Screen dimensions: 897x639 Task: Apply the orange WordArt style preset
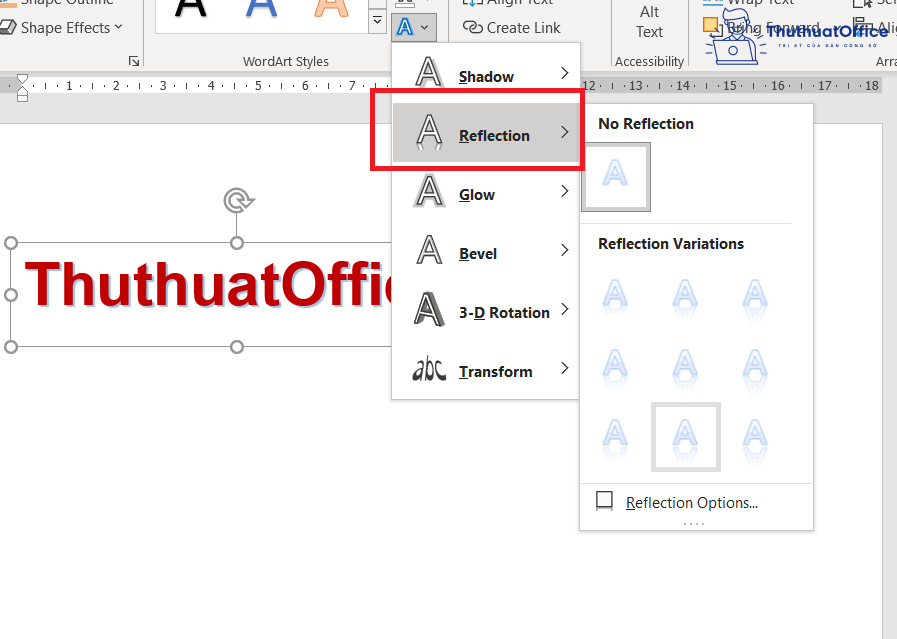point(331,11)
